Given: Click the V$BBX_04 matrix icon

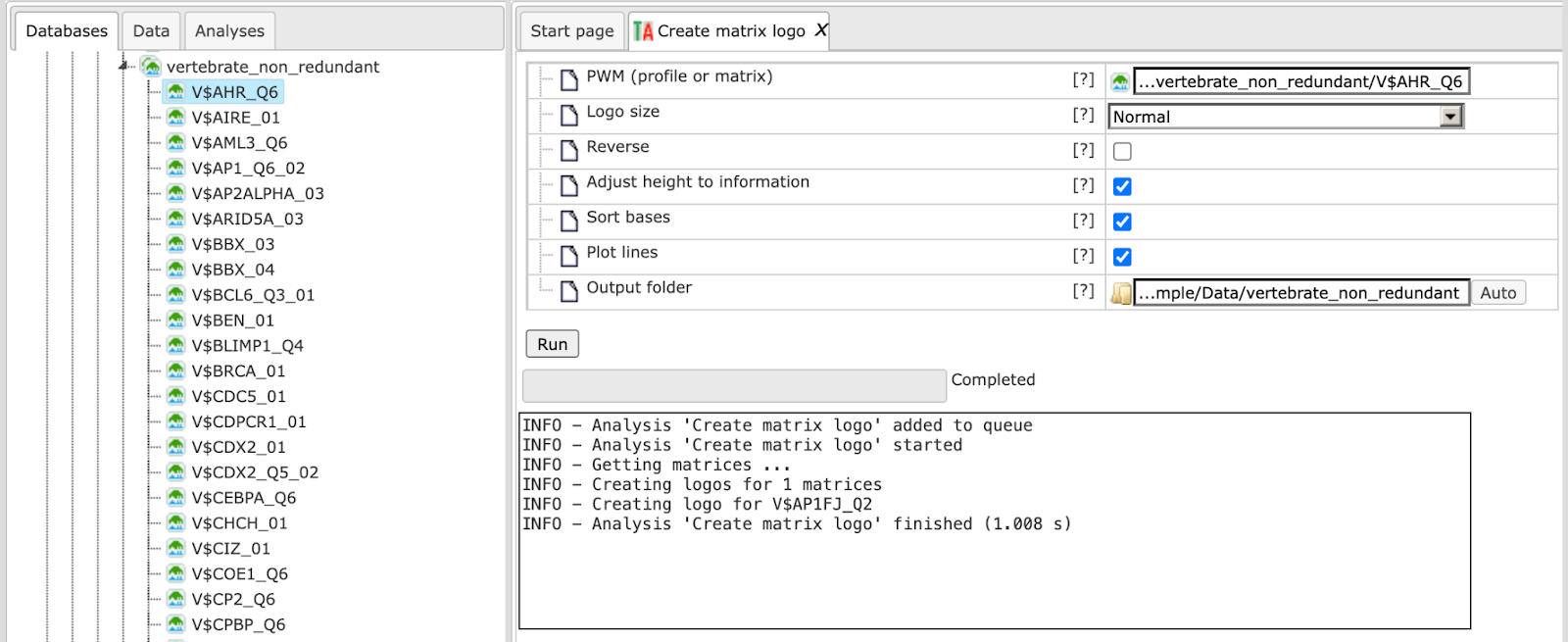Looking at the screenshot, I should pyautogui.click(x=176, y=269).
